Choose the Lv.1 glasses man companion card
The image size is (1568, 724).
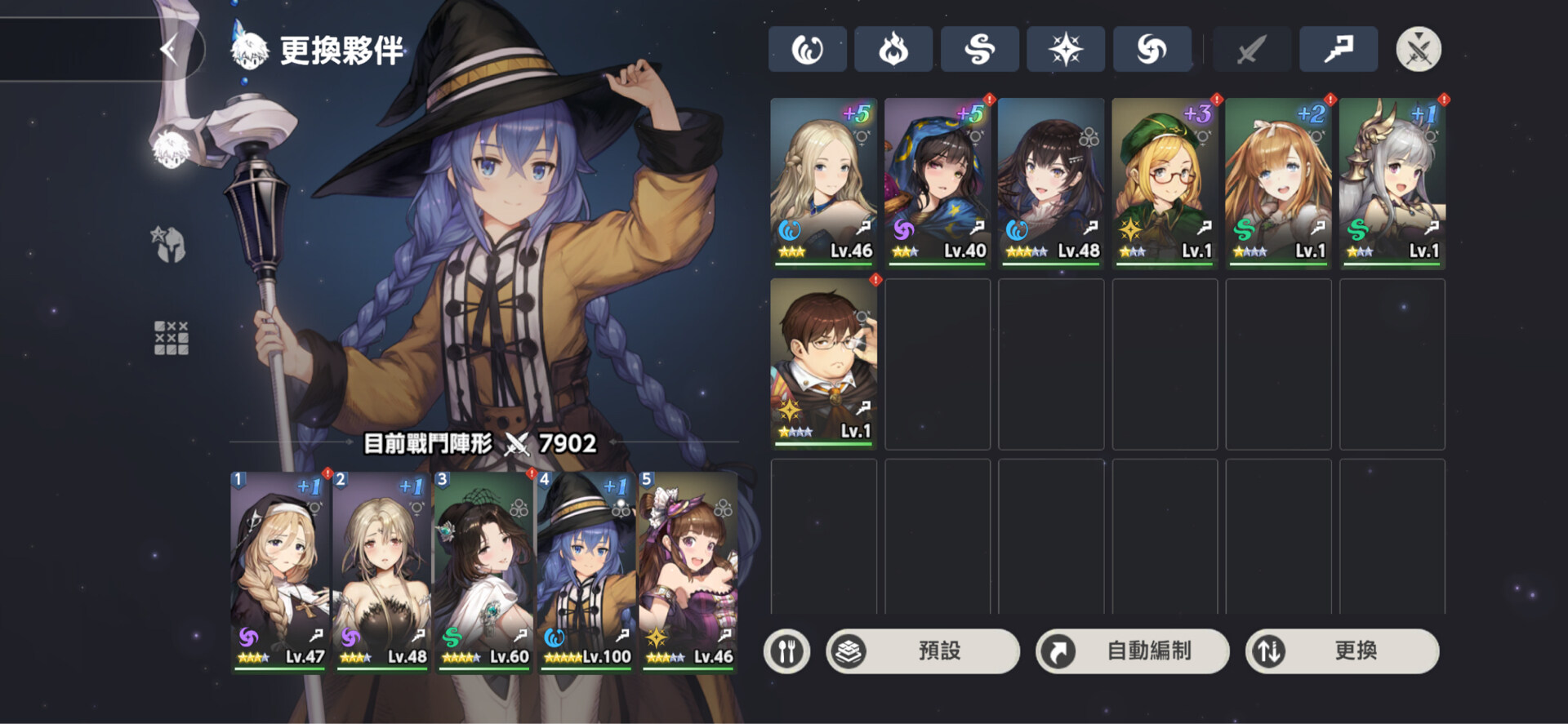[824, 363]
